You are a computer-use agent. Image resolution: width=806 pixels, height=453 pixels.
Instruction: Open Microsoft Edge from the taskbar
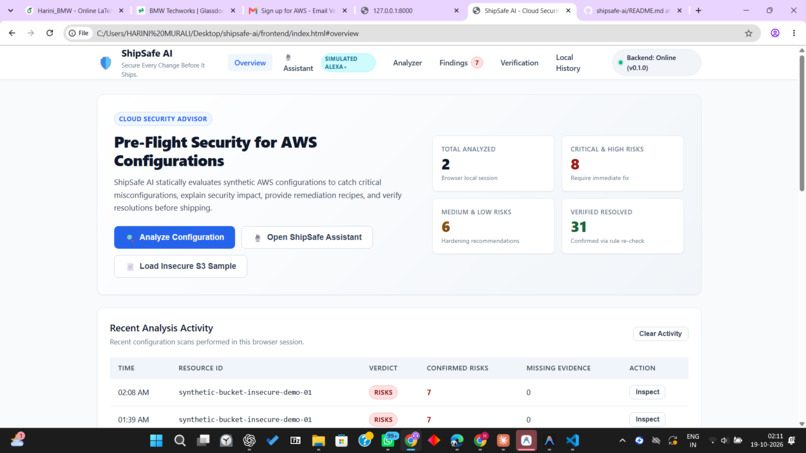tap(456, 441)
